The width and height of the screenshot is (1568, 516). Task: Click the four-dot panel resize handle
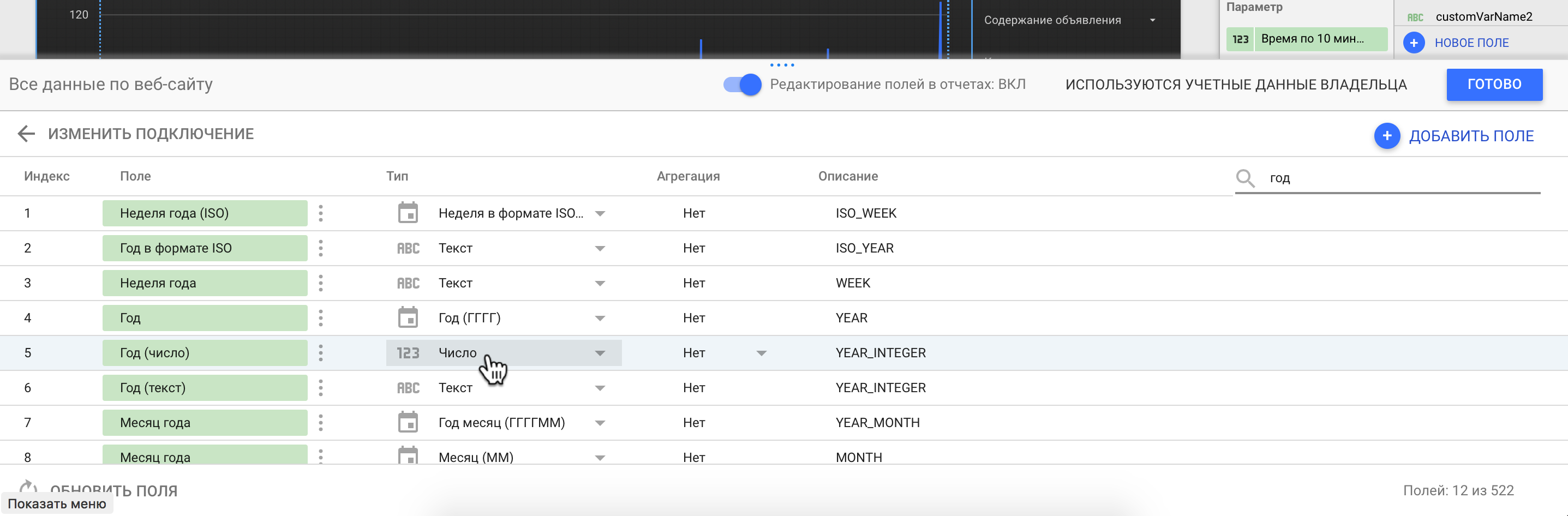click(782, 64)
